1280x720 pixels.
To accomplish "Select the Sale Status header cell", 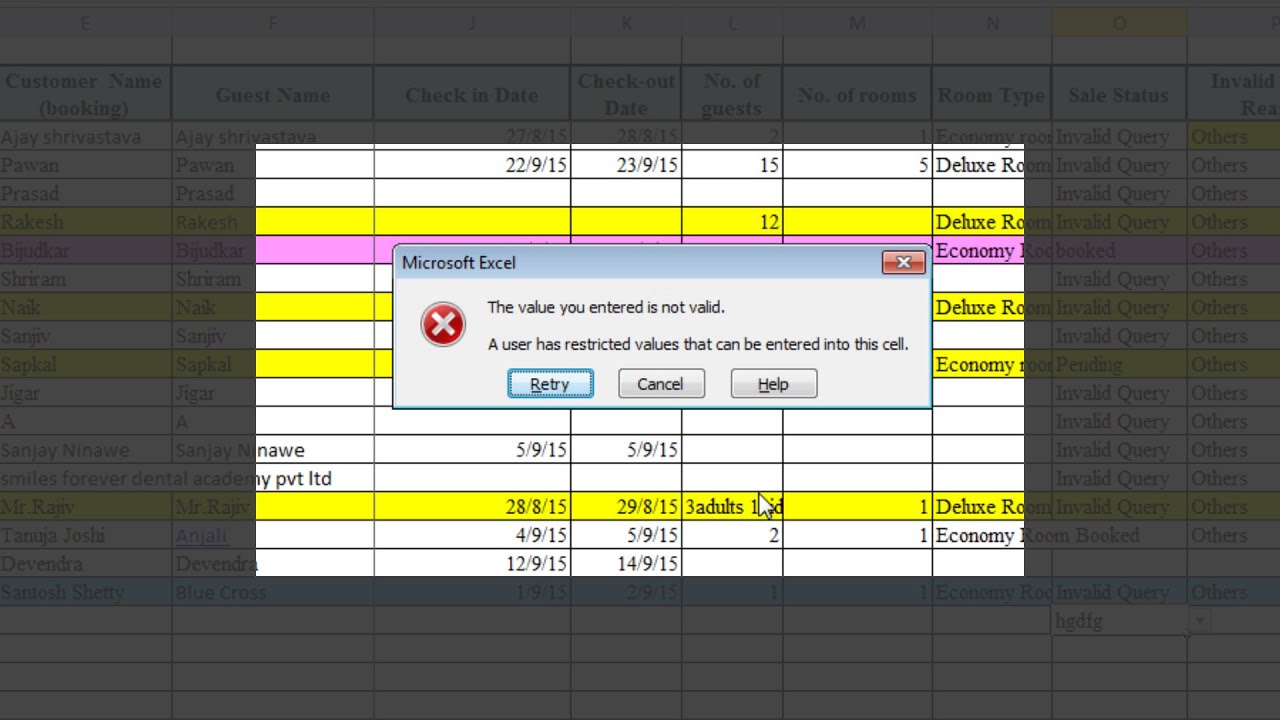I will coord(1119,94).
